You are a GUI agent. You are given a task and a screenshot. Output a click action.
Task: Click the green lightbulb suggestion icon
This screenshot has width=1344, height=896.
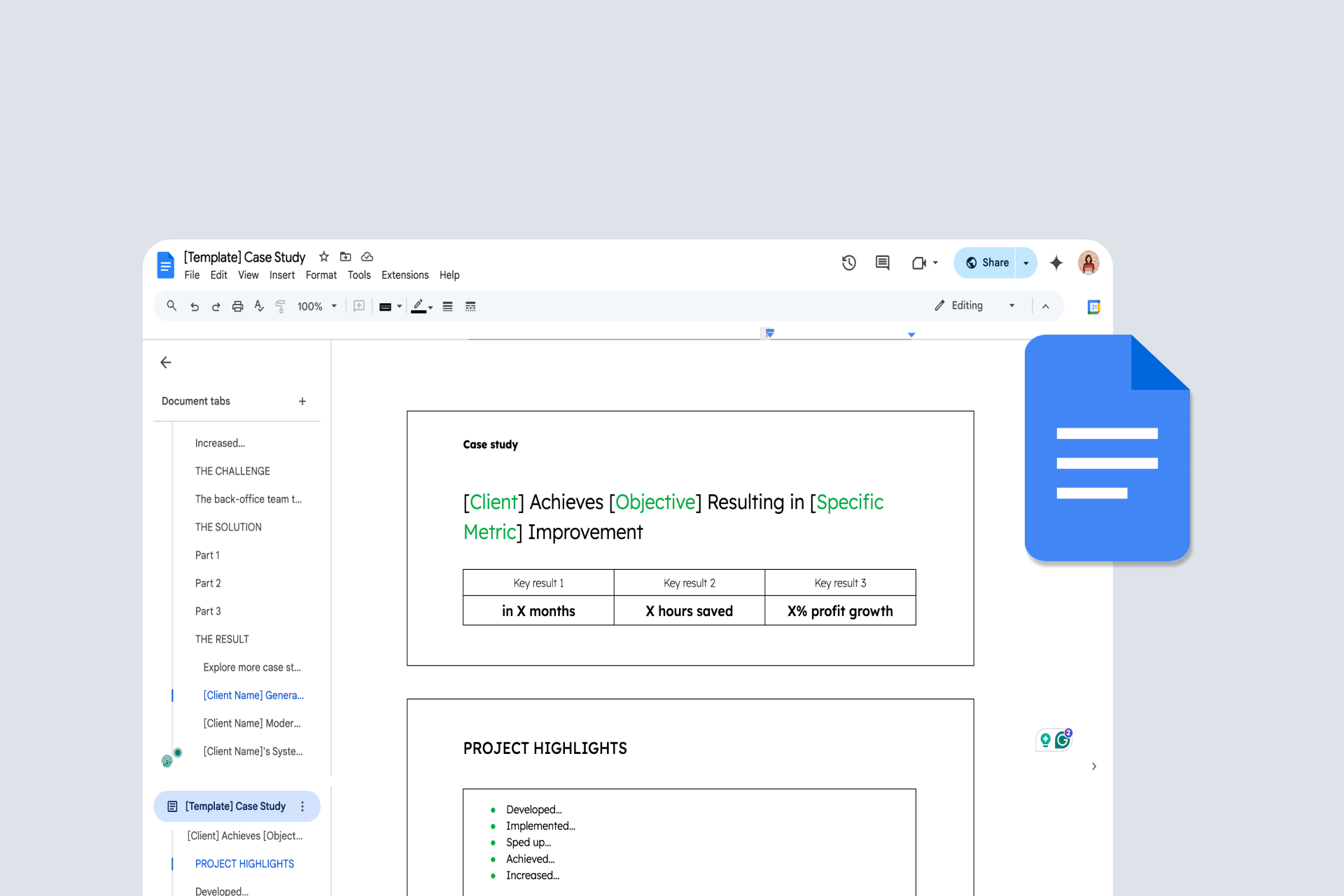(x=1045, y=740)
